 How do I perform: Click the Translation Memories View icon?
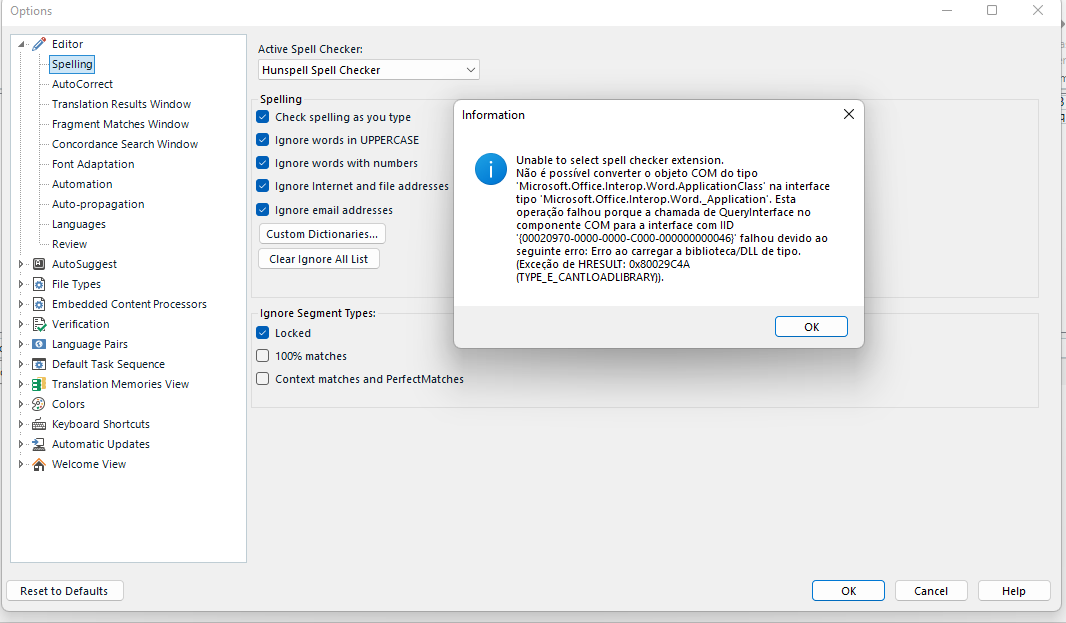39,384
